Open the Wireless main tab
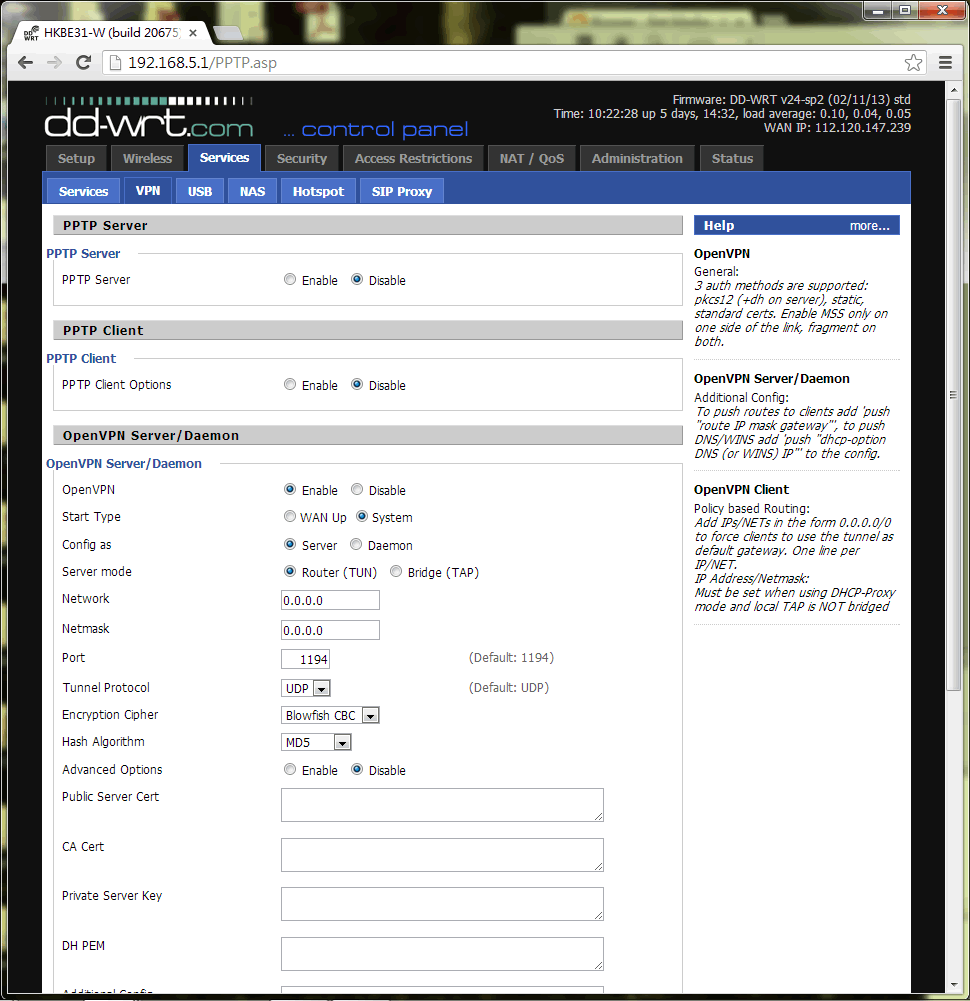Image resolution: width=970 pixels, height=1001 pixels. pos(148,158)
